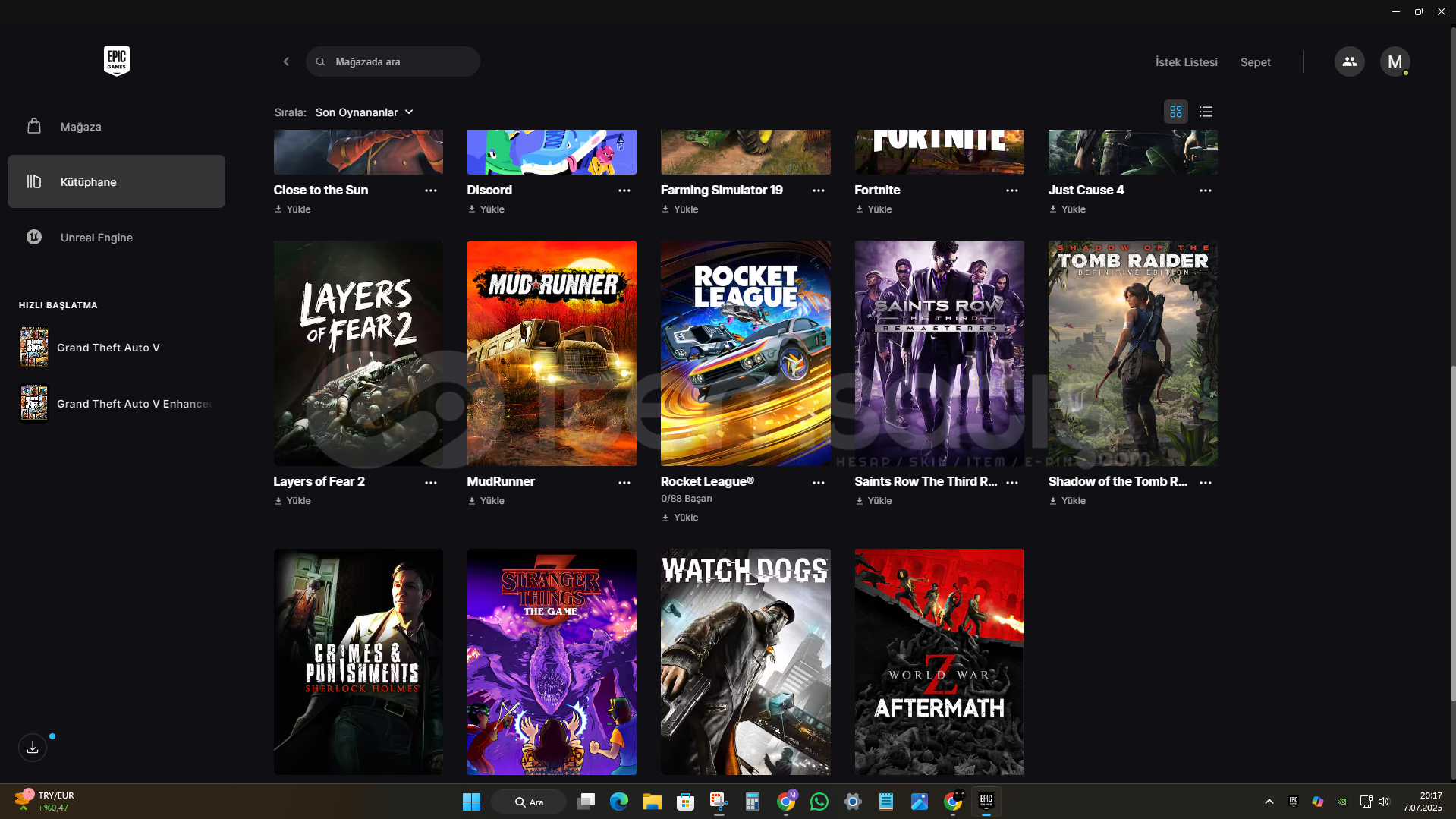Open Fortnite three-dot options menu
1456x819 pixels.
click(x=1012, y=191)
